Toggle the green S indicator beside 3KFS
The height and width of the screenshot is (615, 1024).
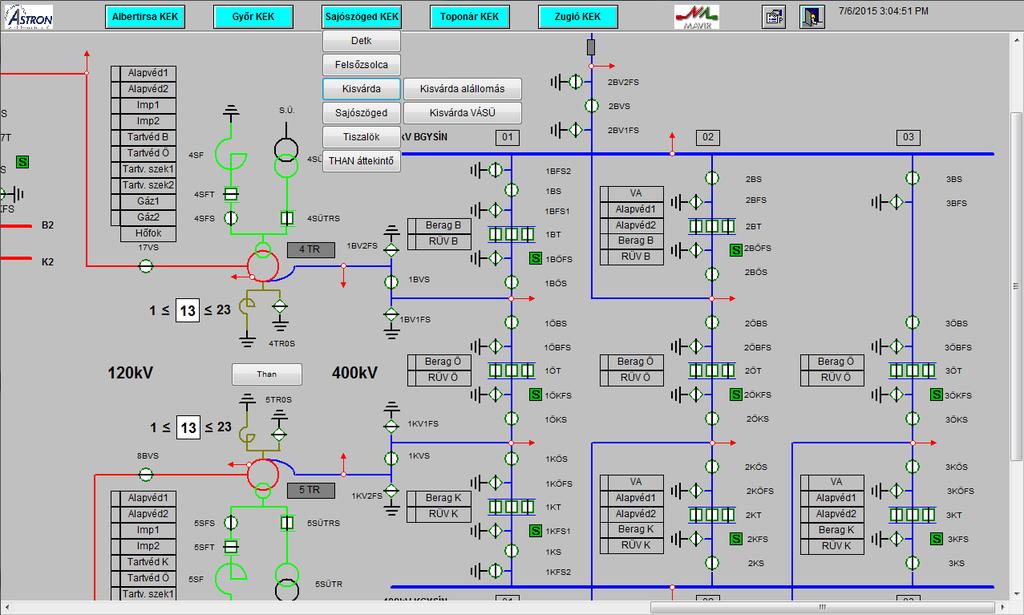coord(936,539)
